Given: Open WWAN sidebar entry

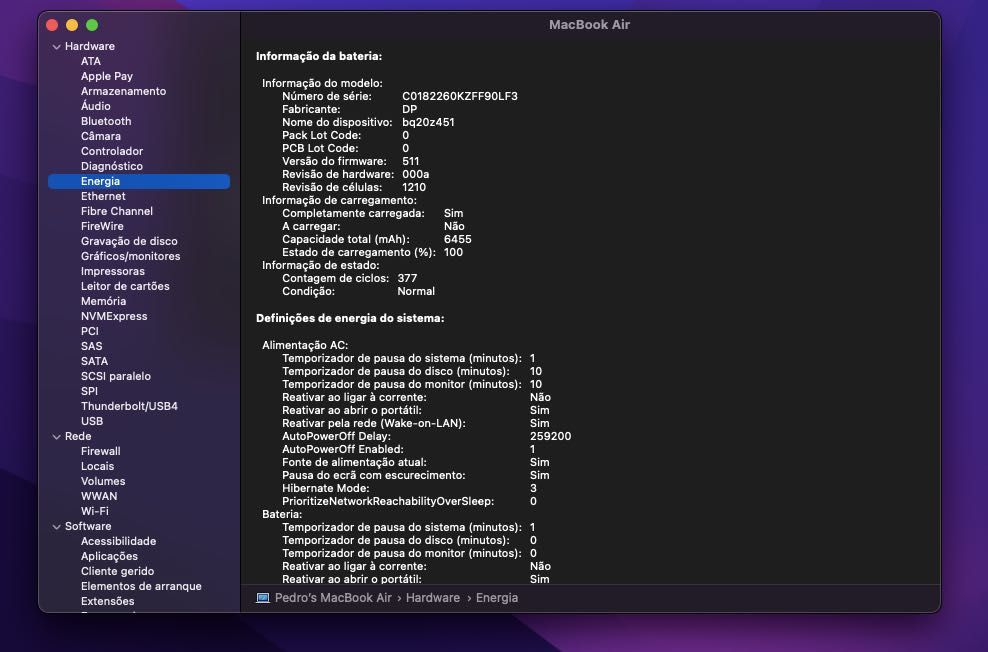Looking at the screenshot, I should click(x=99, y=496).
